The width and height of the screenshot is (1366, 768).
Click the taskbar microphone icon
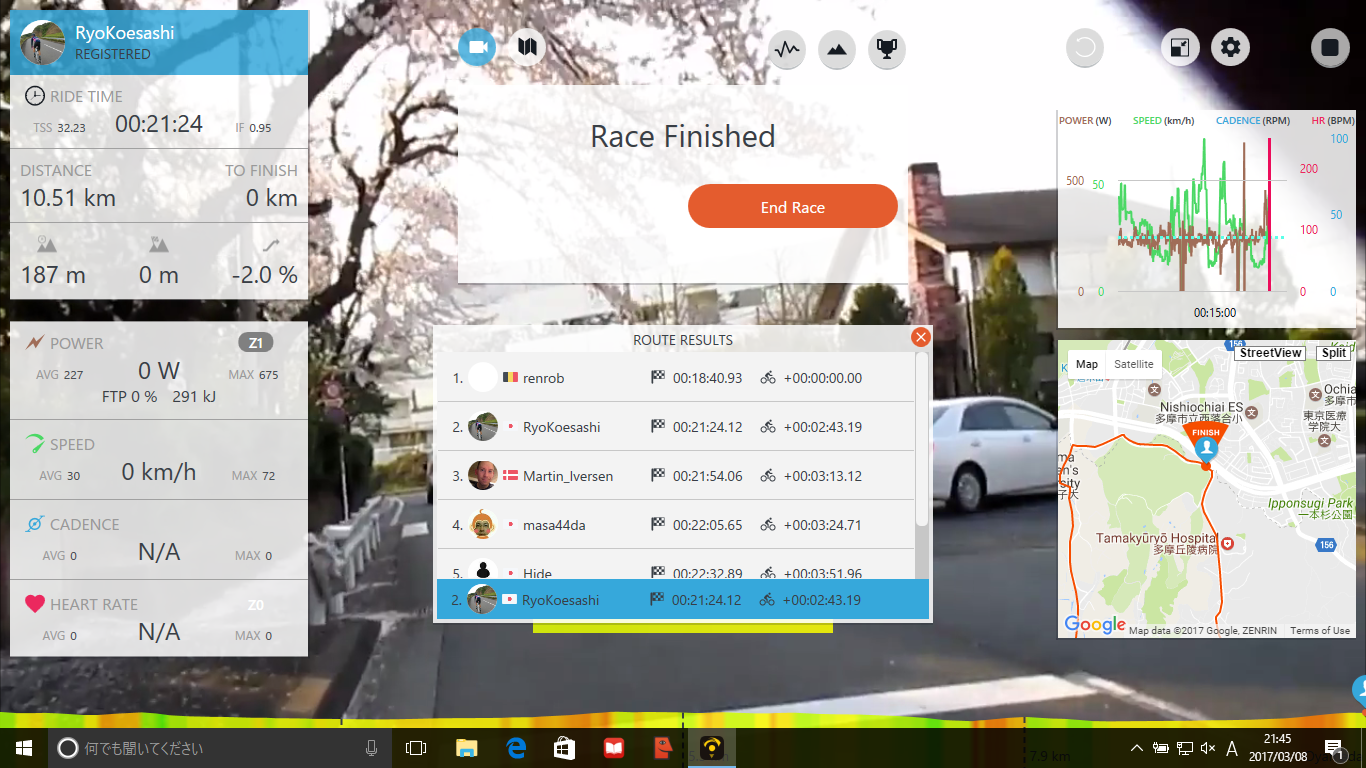371,748
